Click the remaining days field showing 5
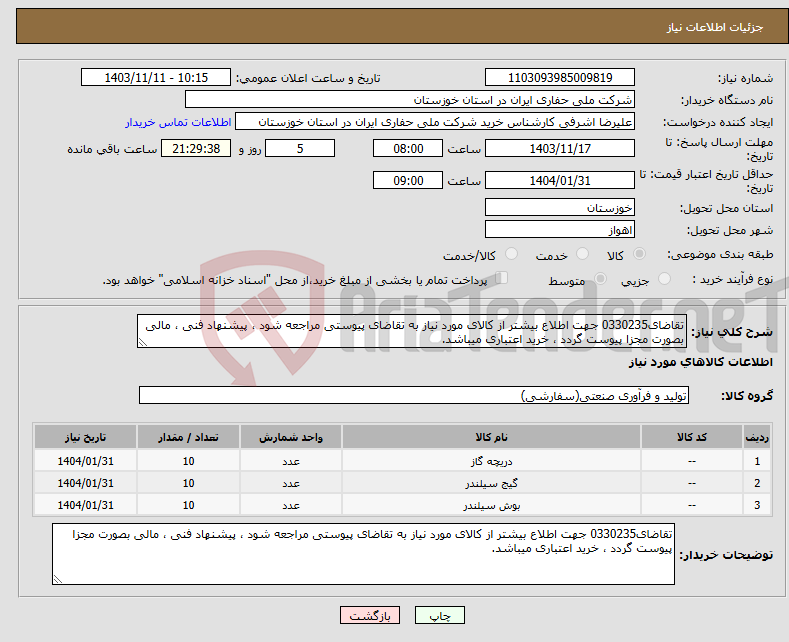The height and width of the screenshot is (642, 789). pos(300,148)
